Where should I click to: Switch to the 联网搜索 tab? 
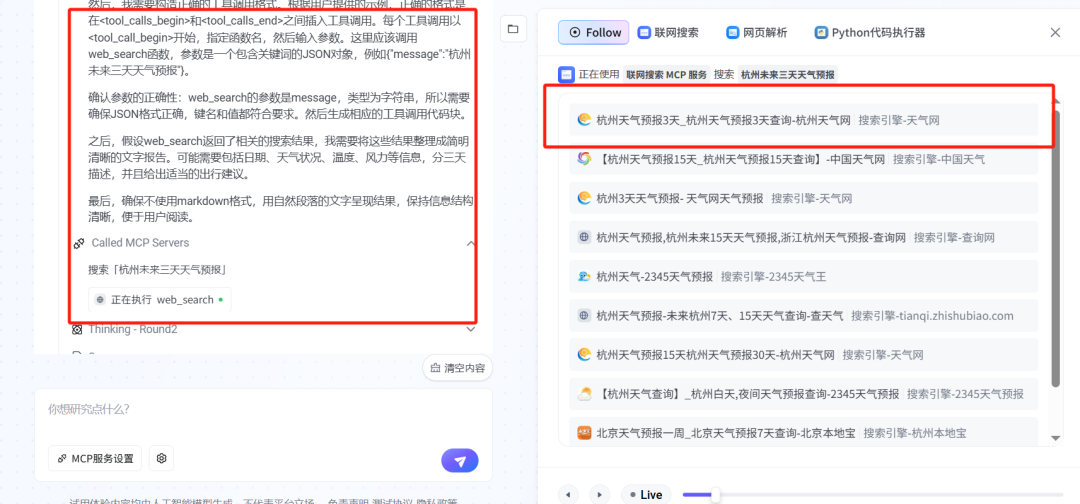pos(668,32)
